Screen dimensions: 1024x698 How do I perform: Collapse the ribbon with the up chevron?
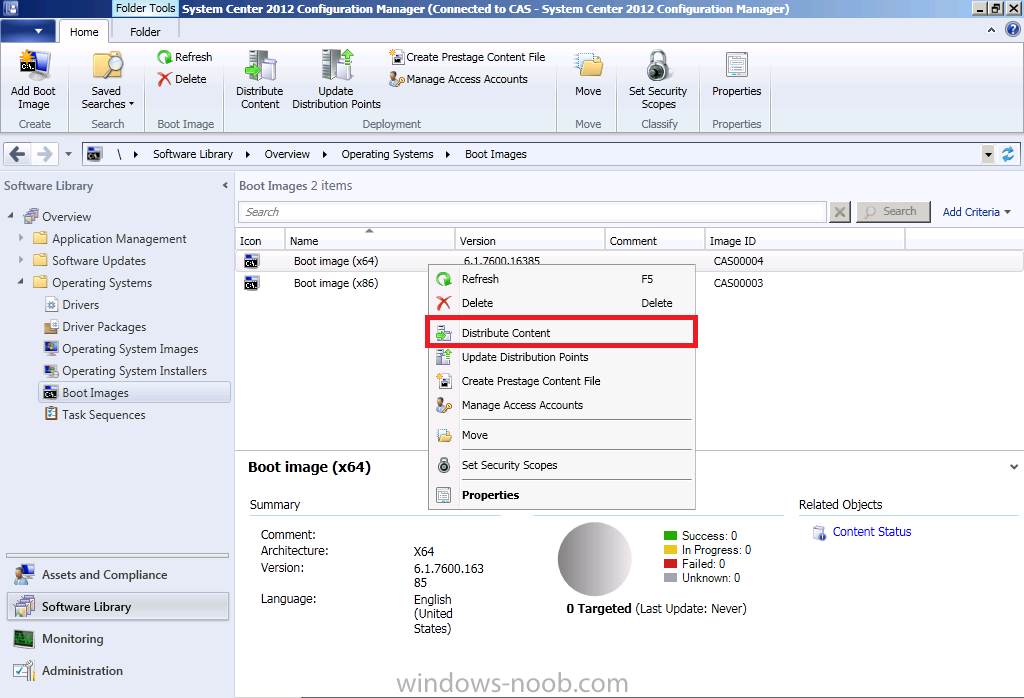coord(991,30)
